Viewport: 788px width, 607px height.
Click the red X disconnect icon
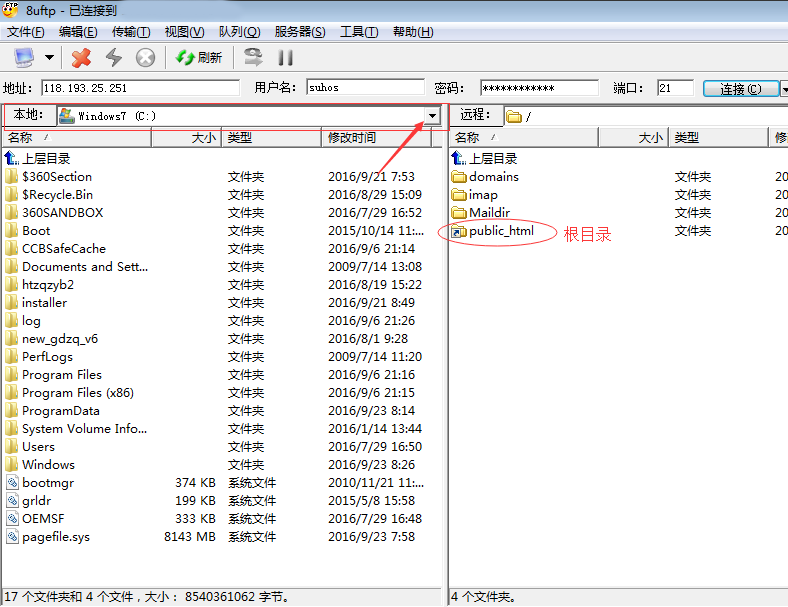tap(82, 58)
